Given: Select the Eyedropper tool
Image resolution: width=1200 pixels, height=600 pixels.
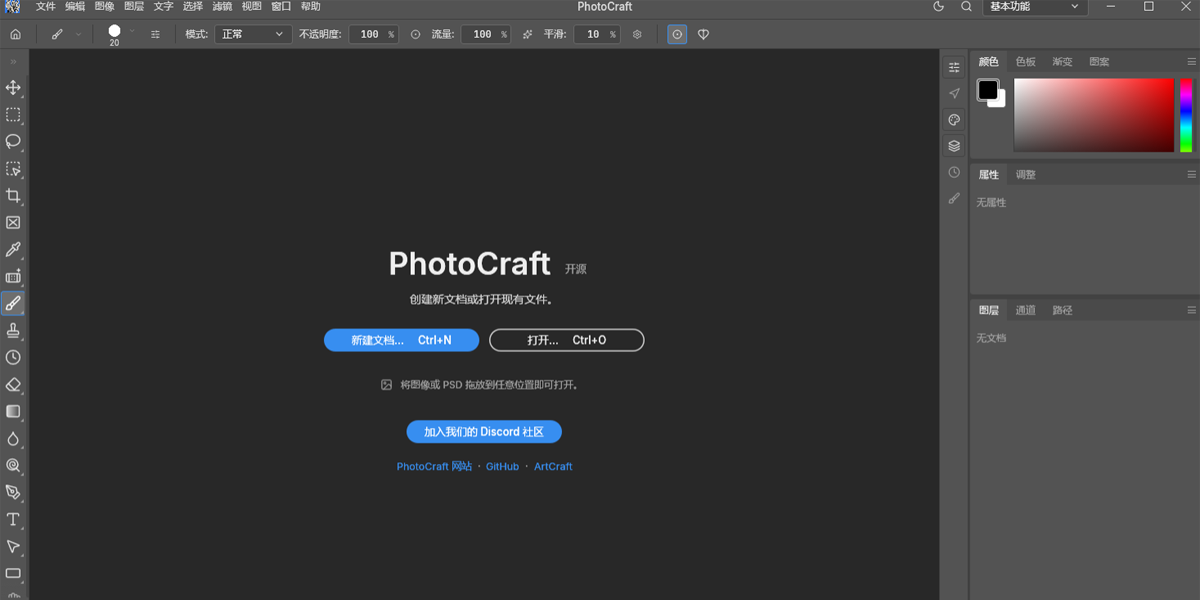Looking at the screenshot, I should [x=13, y=250].
